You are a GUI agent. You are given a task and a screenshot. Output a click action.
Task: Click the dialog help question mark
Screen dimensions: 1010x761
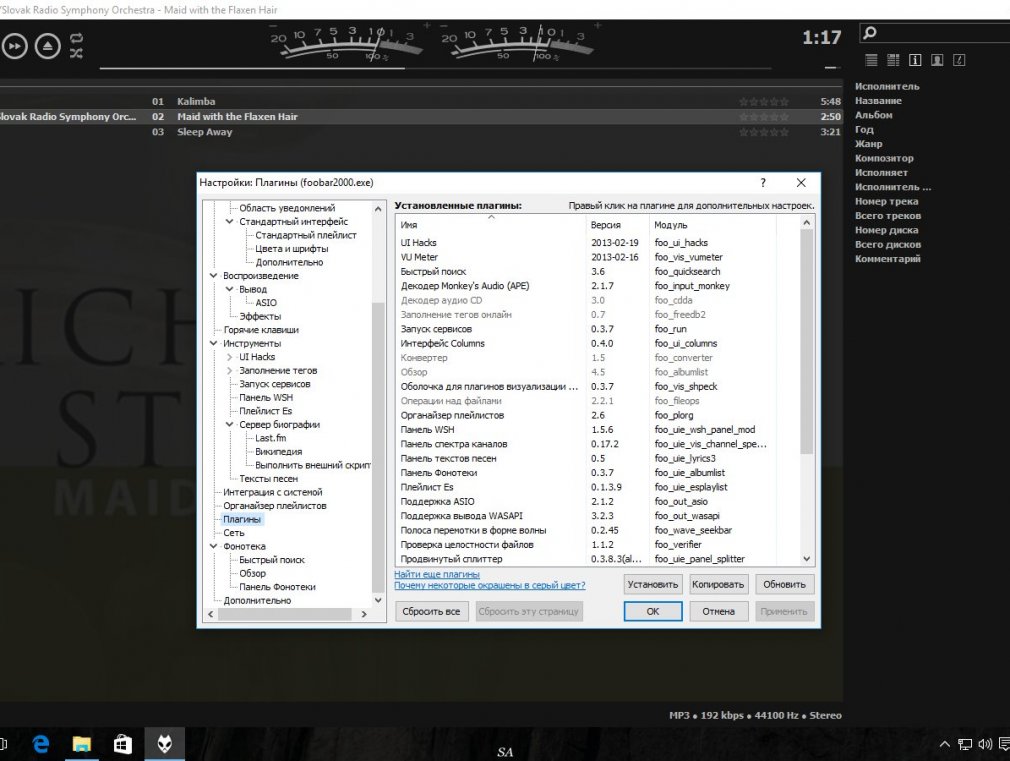click(x=763, y=182)
